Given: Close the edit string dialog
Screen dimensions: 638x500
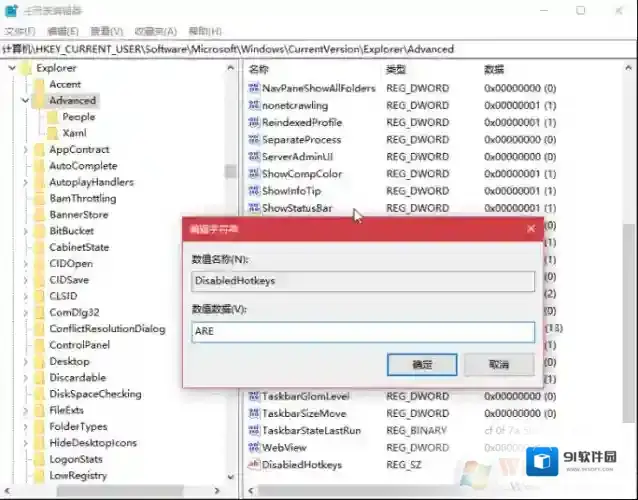Looking at the screenshot, I should [x=531, y=229].
